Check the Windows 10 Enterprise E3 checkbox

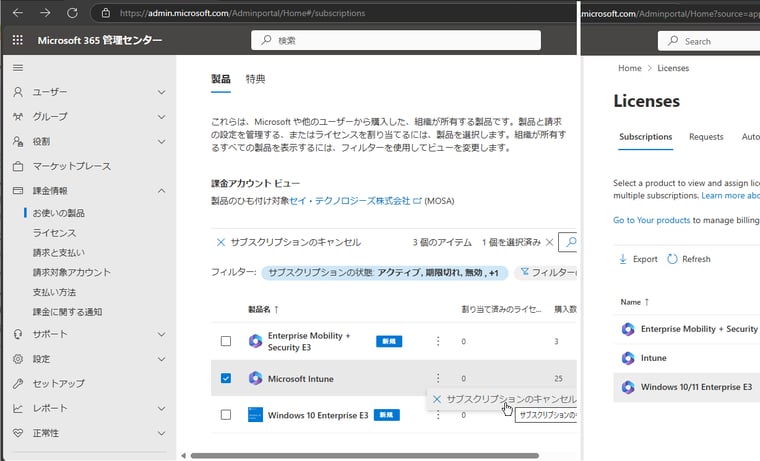pyautogui.click(x=226, y=415)
